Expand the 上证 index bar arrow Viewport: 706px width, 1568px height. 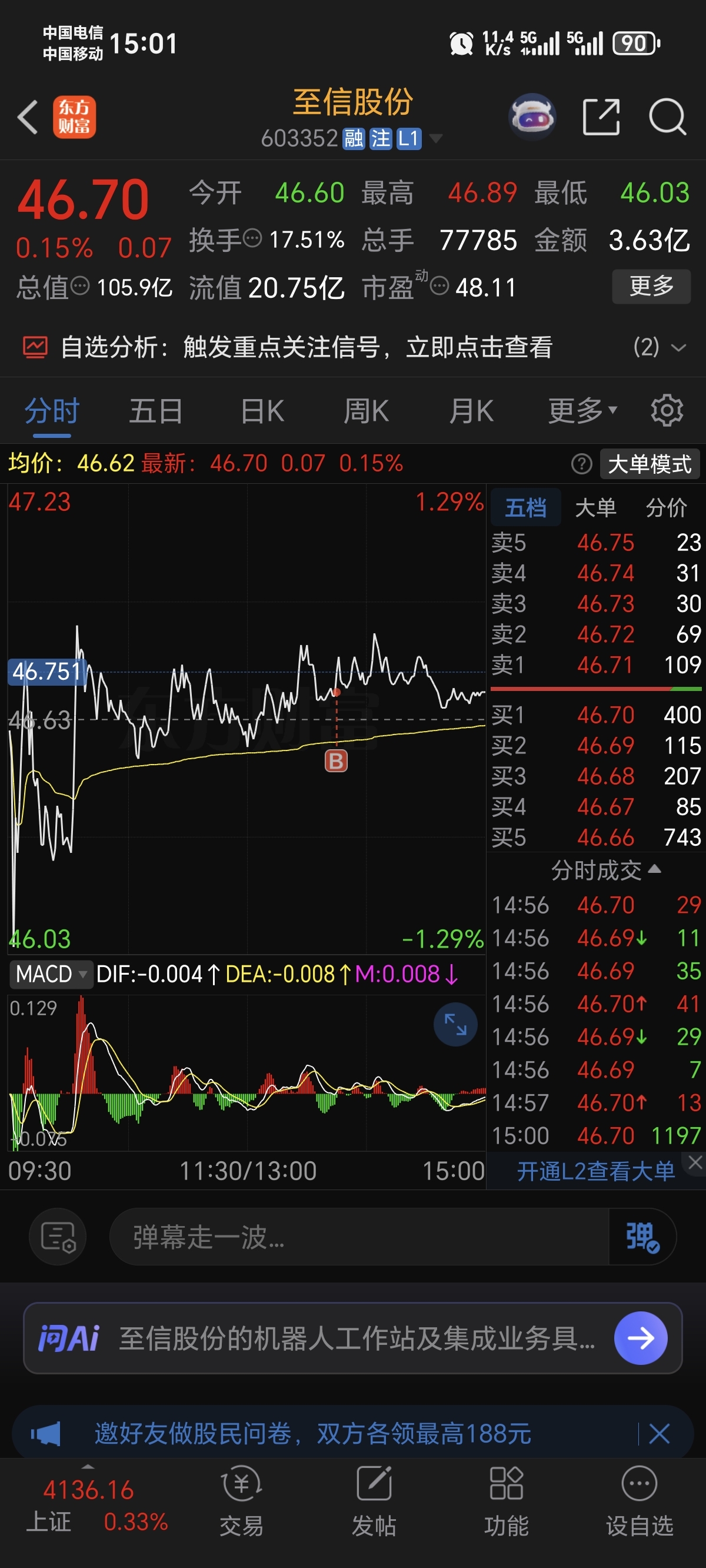[x=88, y=1467]
